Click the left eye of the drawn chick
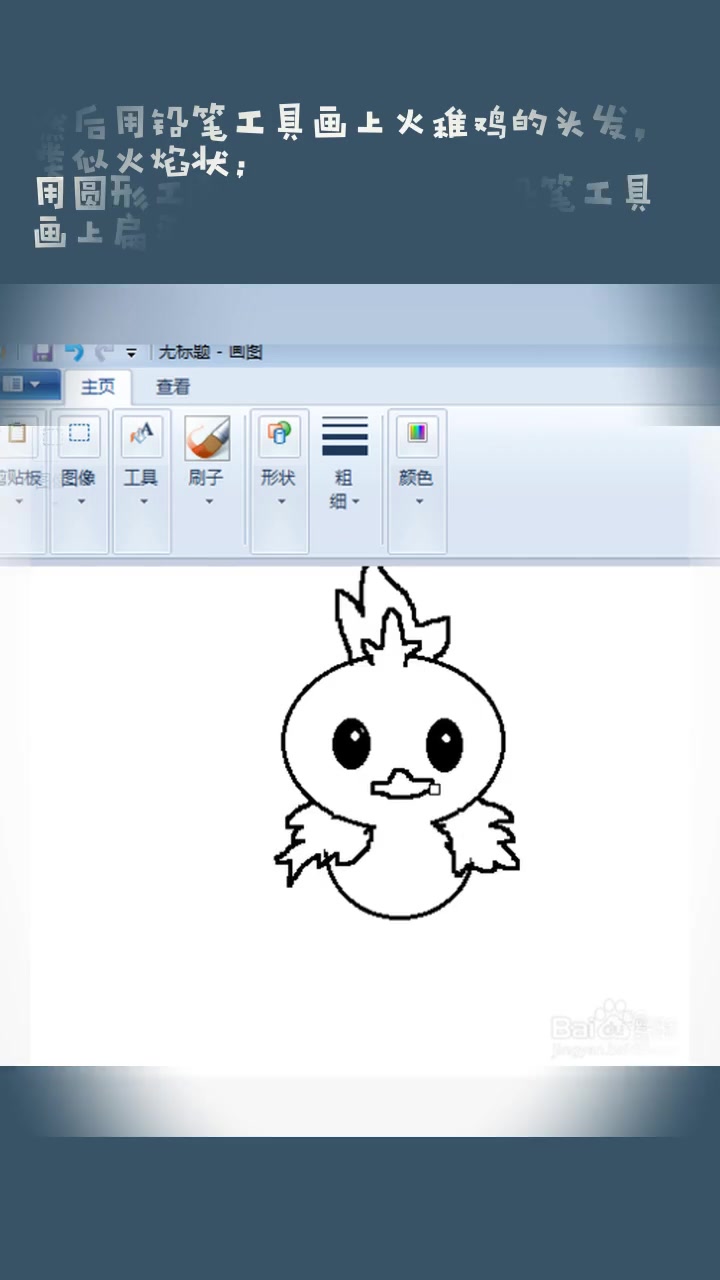 coord(351,743)
